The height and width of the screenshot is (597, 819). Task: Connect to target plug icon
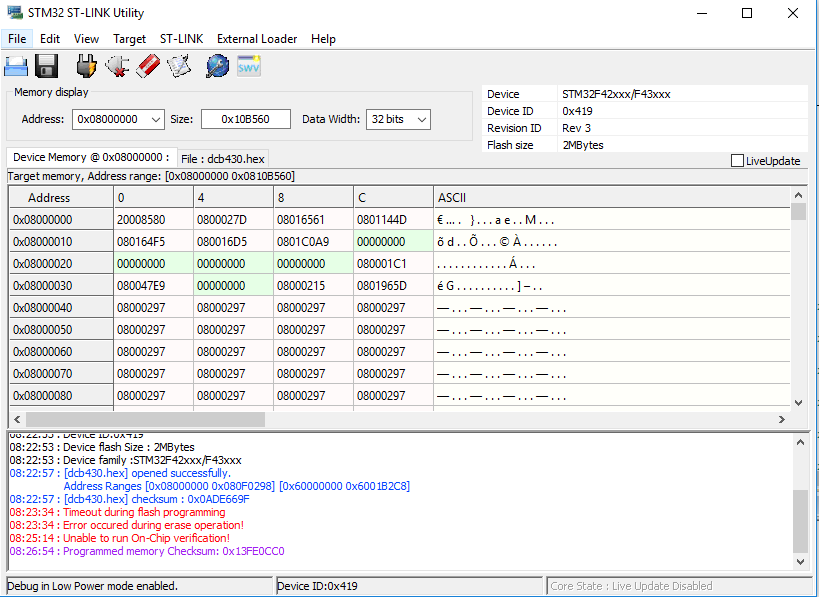click(x=86, y=66)
